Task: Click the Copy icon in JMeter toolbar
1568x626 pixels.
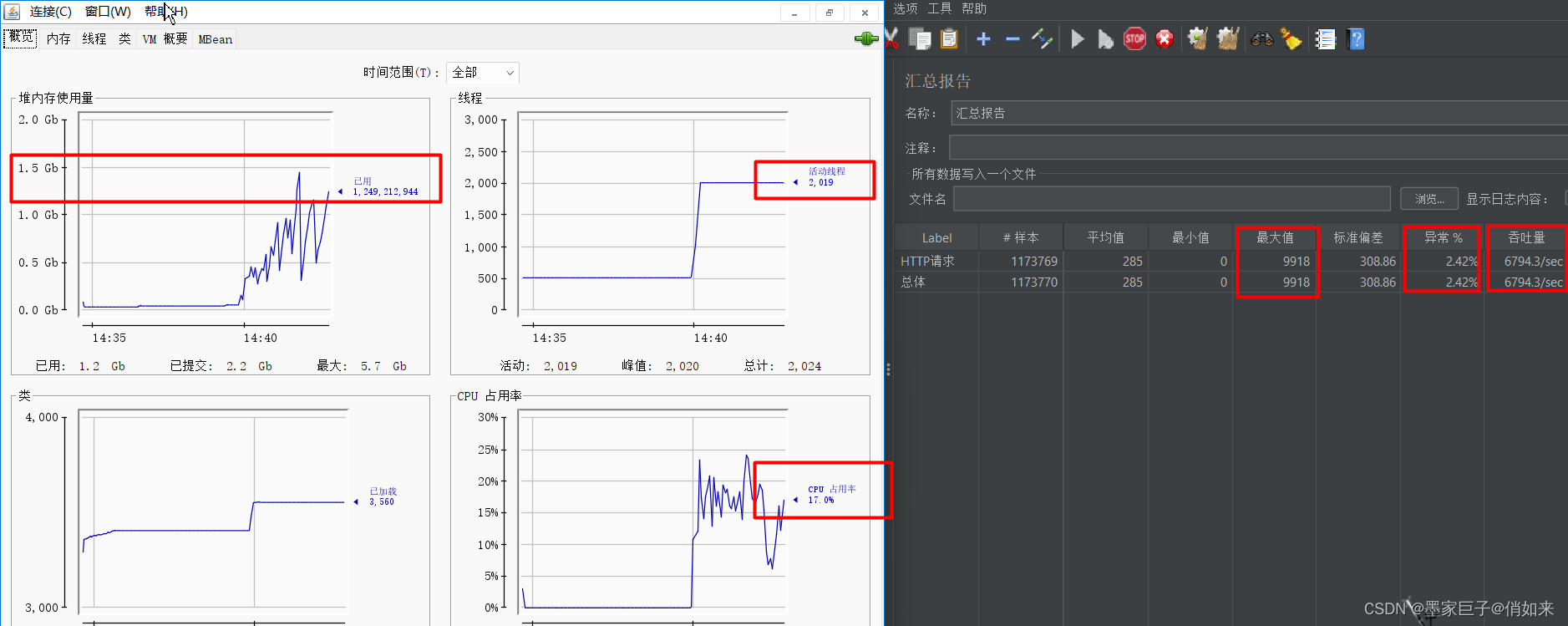Action: tap(920, 38)
